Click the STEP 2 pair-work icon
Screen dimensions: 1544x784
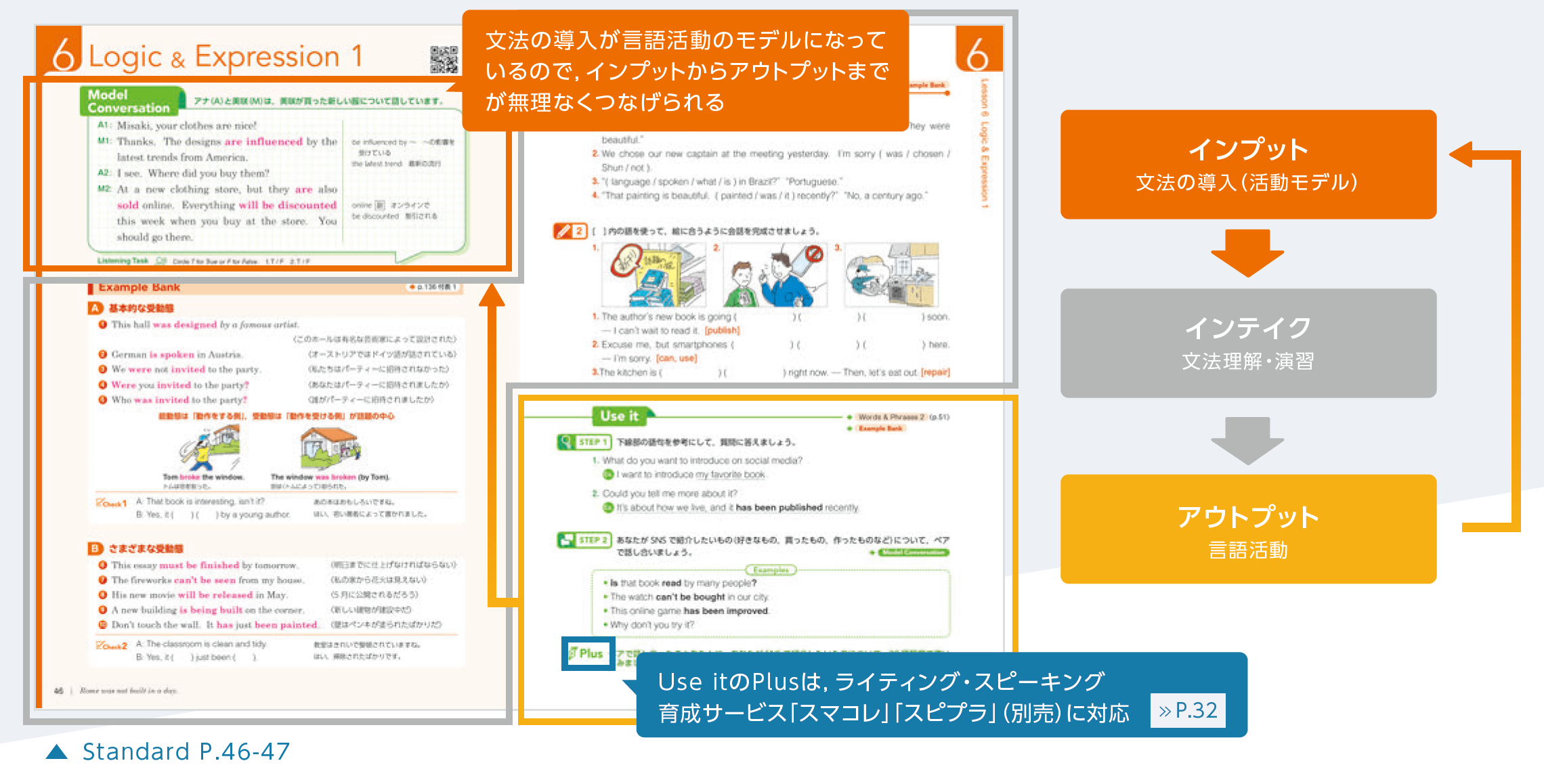pos(565,540)
